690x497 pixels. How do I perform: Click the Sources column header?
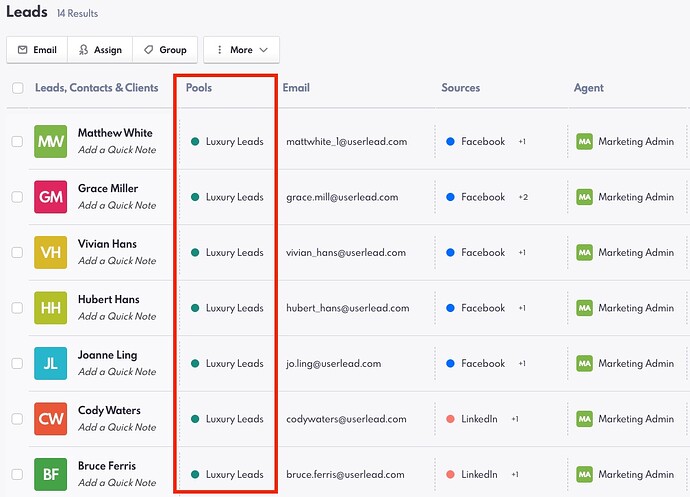[461, 88]
